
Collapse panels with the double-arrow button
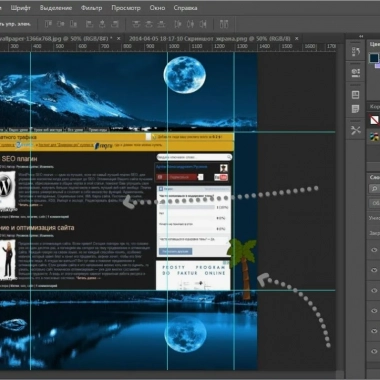coord(361,36)
